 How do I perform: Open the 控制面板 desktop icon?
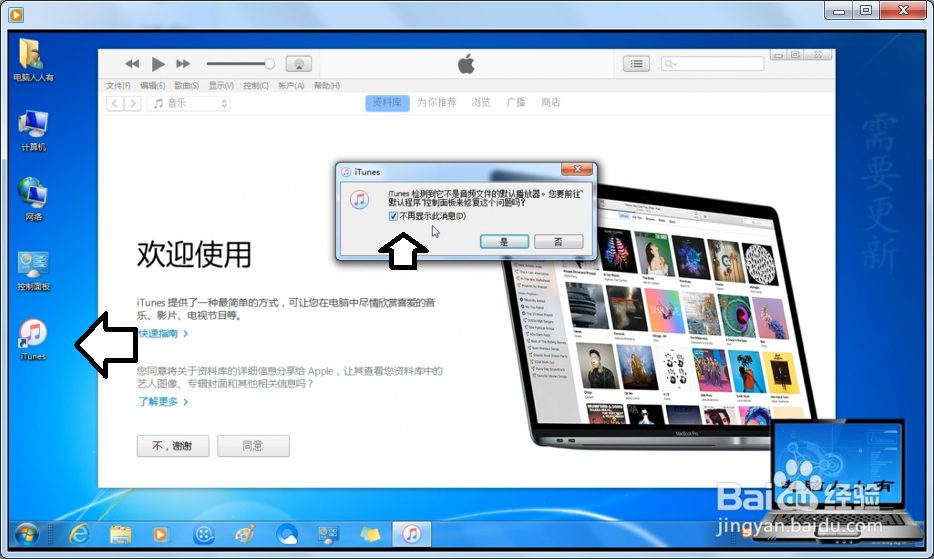(x=33, y=271)
